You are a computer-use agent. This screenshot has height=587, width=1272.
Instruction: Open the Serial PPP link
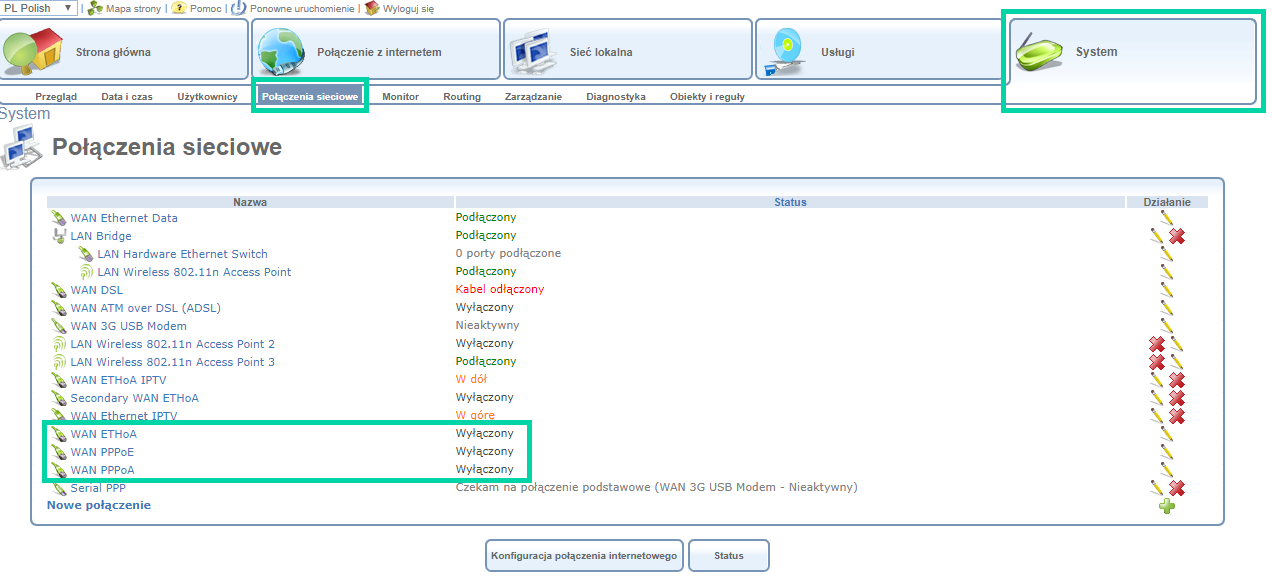pos(98,488)
